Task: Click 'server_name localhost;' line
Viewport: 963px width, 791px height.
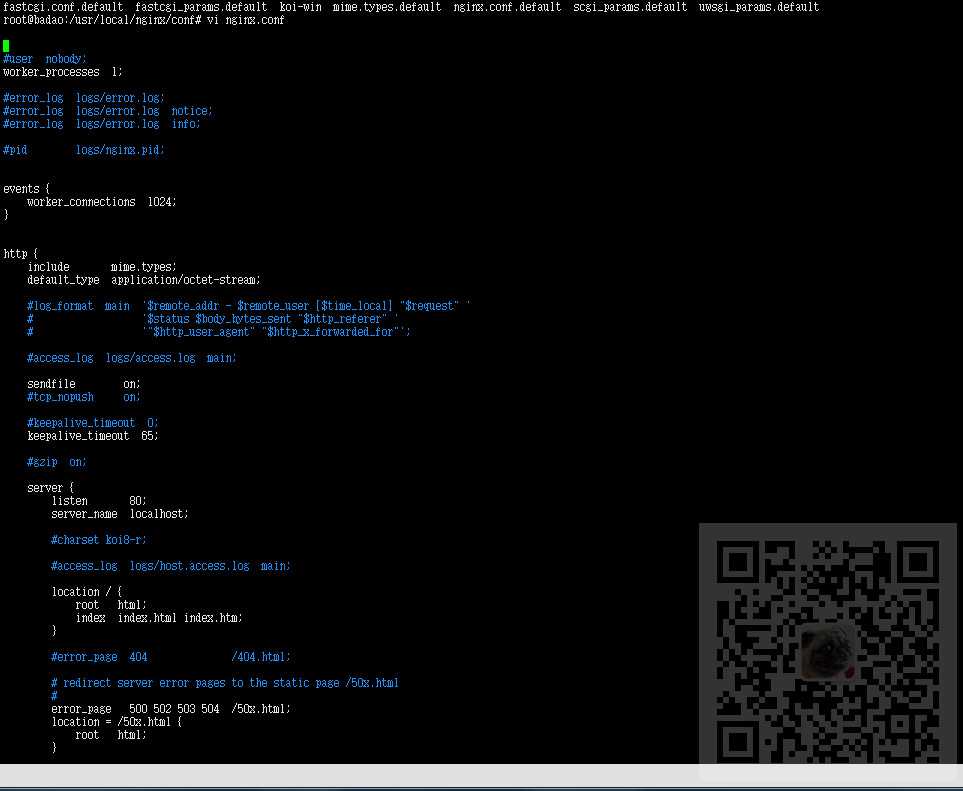Action: (x=120, y=514)
